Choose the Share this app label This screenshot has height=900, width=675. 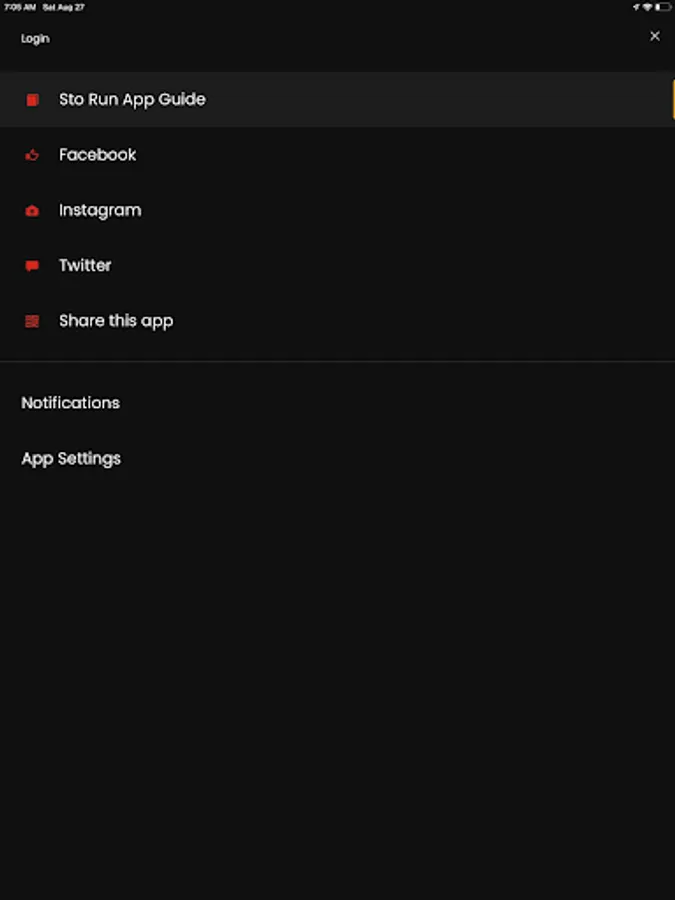point(116,321)
